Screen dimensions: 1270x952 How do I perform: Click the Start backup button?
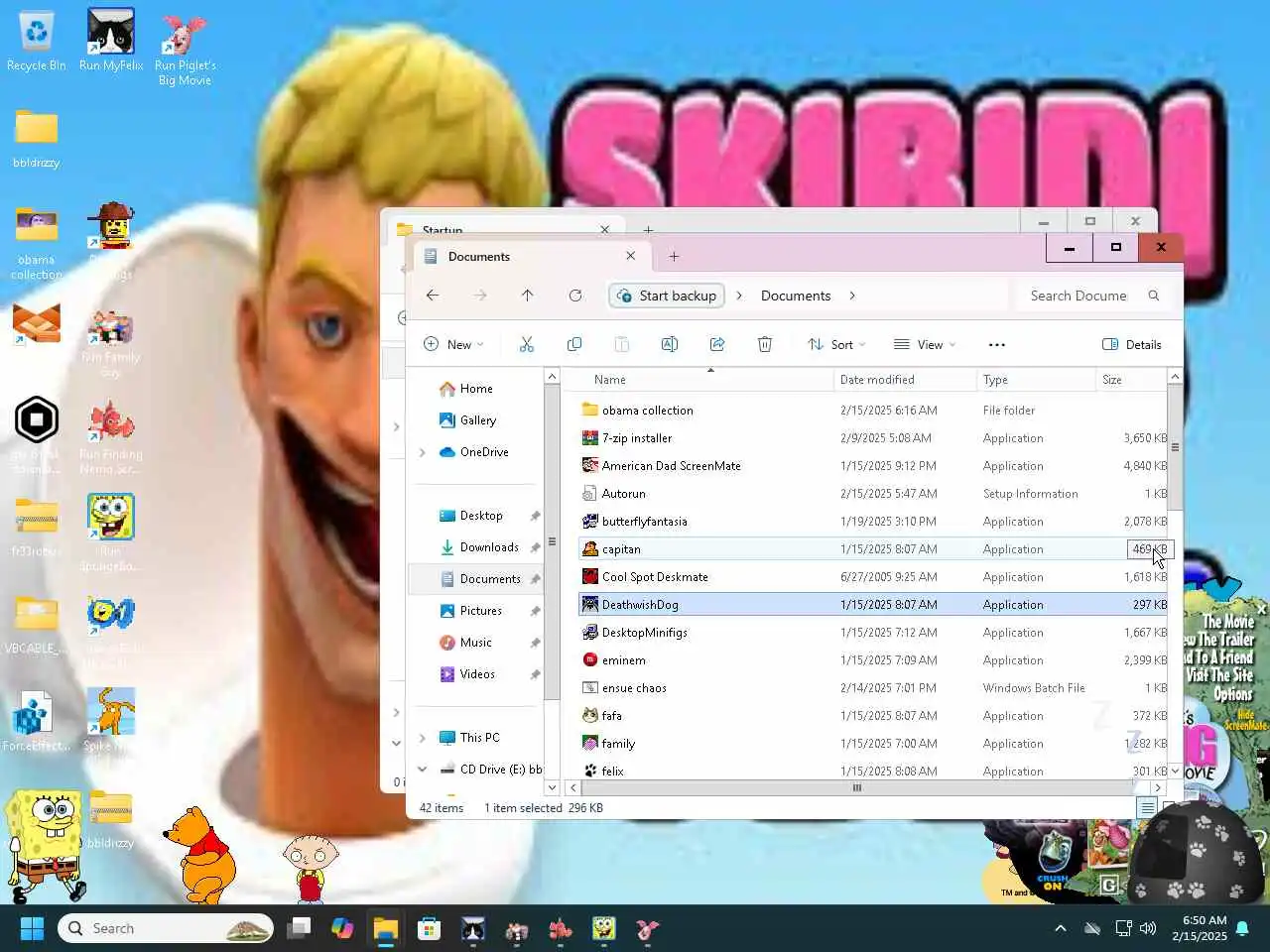coord(667,296)
